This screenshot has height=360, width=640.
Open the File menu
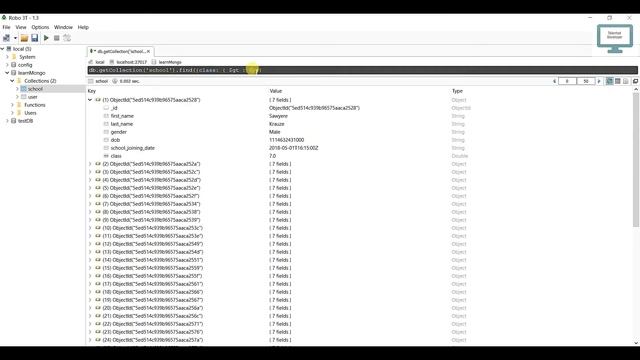pos(7,27)
